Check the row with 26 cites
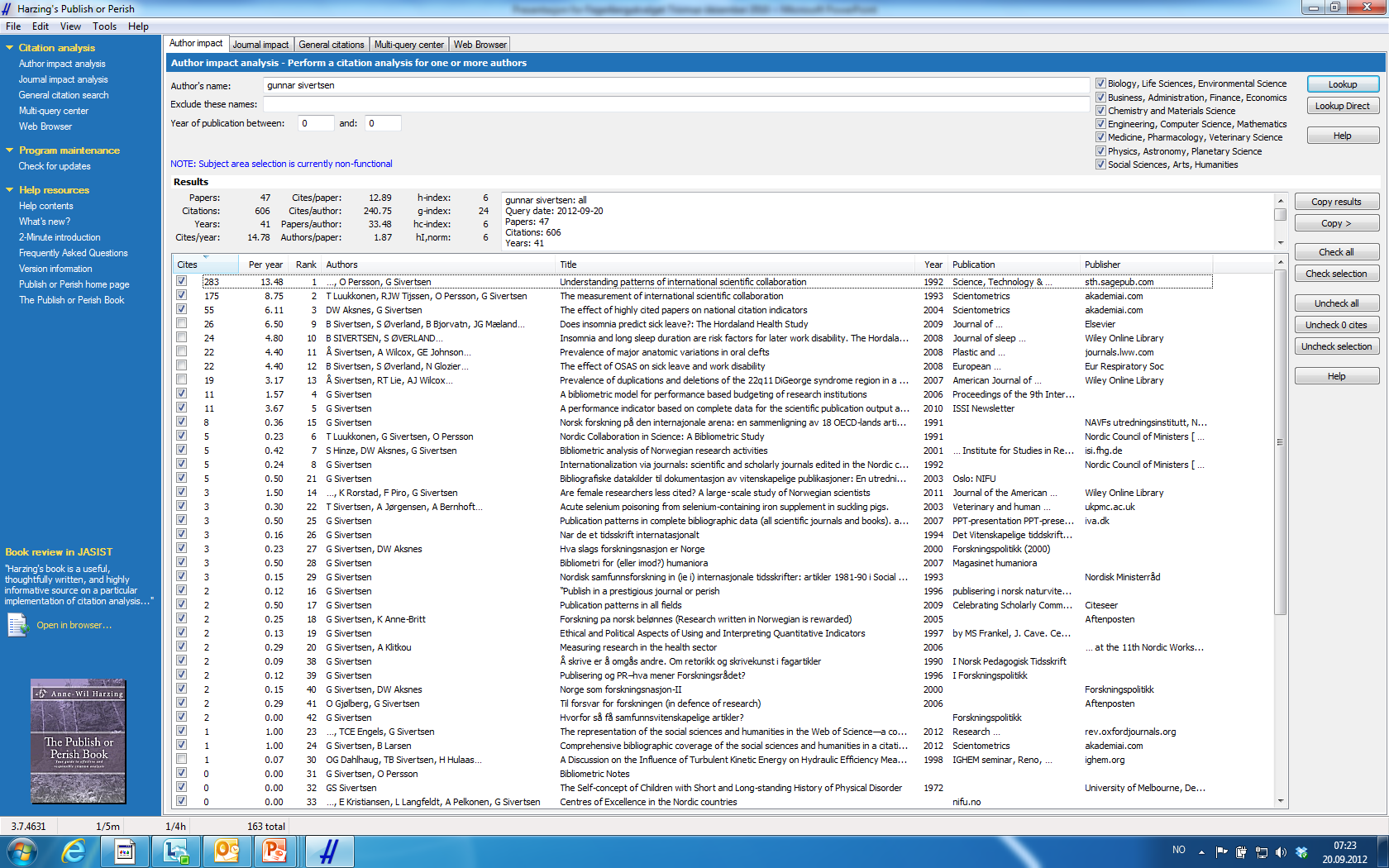 click(x=181, y=323)
